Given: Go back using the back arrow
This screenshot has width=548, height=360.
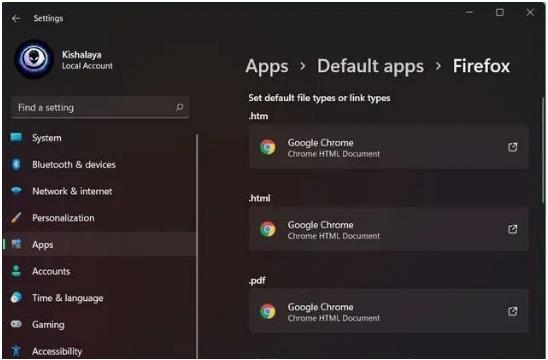Looking at the screenshot, I should [x=16, y=18].
